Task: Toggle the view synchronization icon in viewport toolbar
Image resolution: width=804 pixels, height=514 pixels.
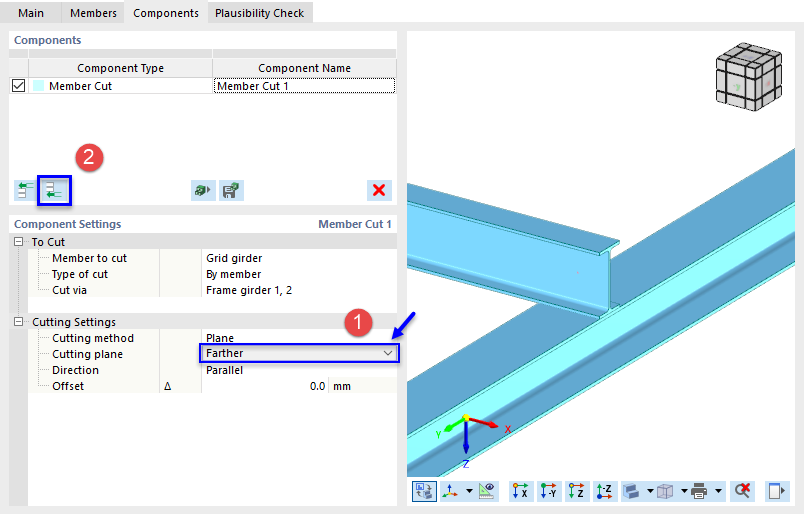Action: tap(424, 491)
